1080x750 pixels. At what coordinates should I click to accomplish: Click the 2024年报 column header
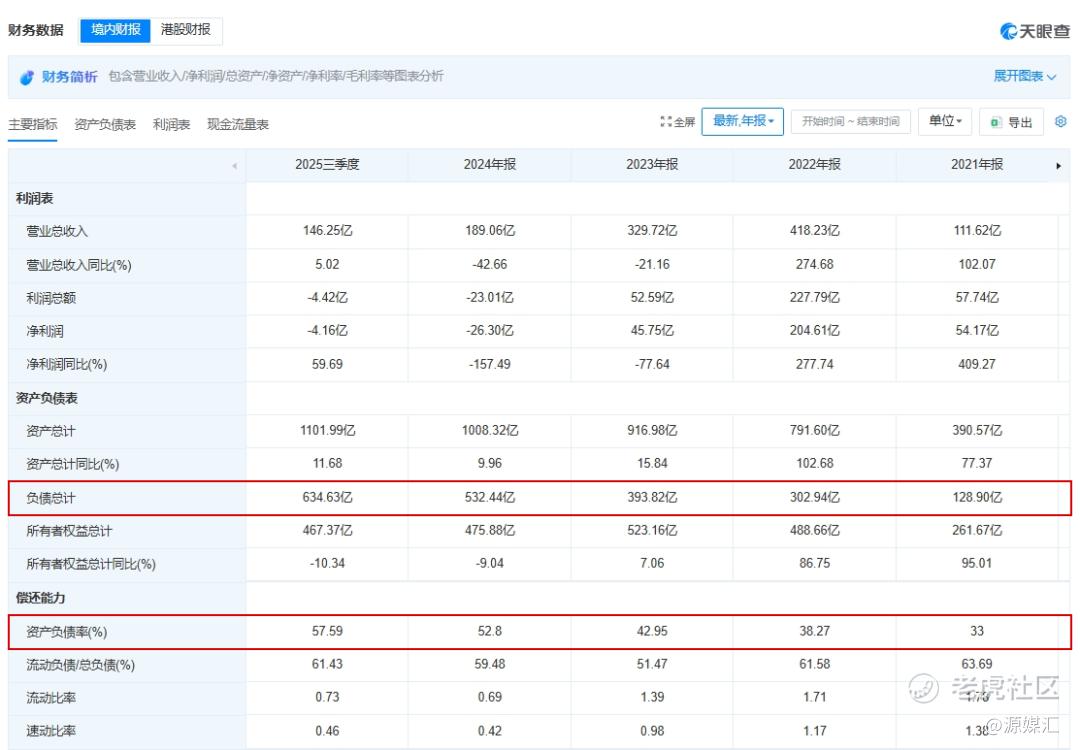coord(490,165)
